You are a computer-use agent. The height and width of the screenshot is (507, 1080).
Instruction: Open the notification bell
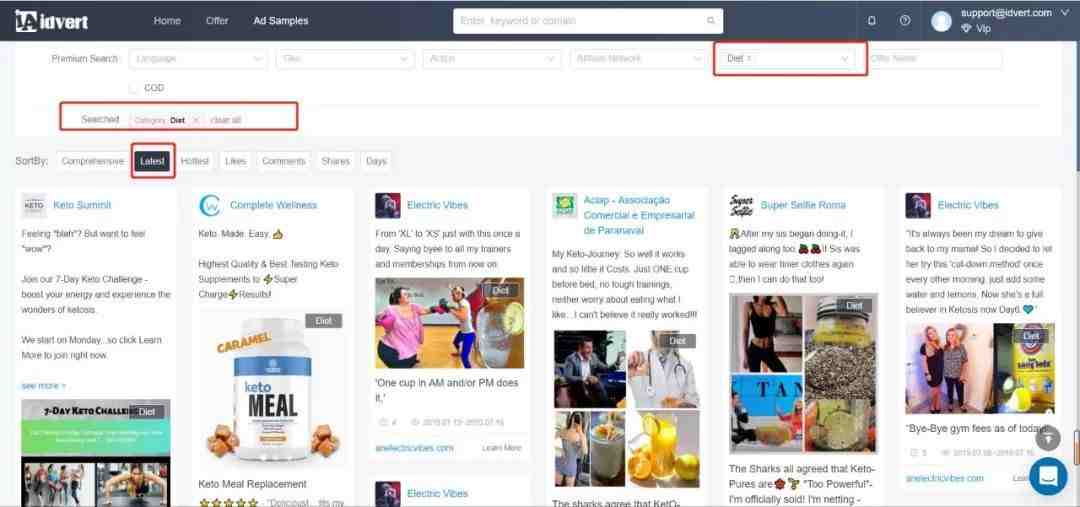871,21
